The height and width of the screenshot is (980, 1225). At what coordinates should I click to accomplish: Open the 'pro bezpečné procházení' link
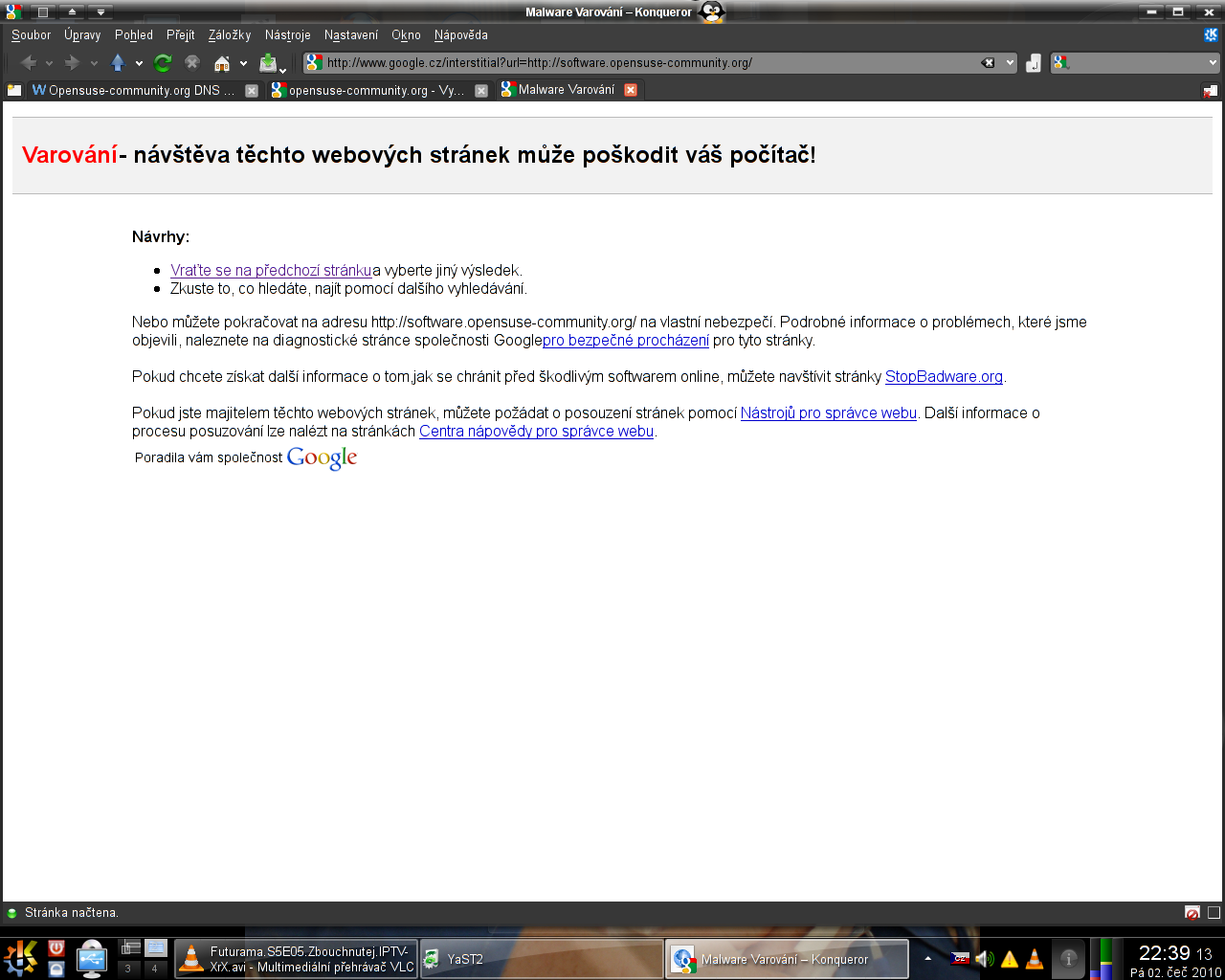click(x=626, y=341)
